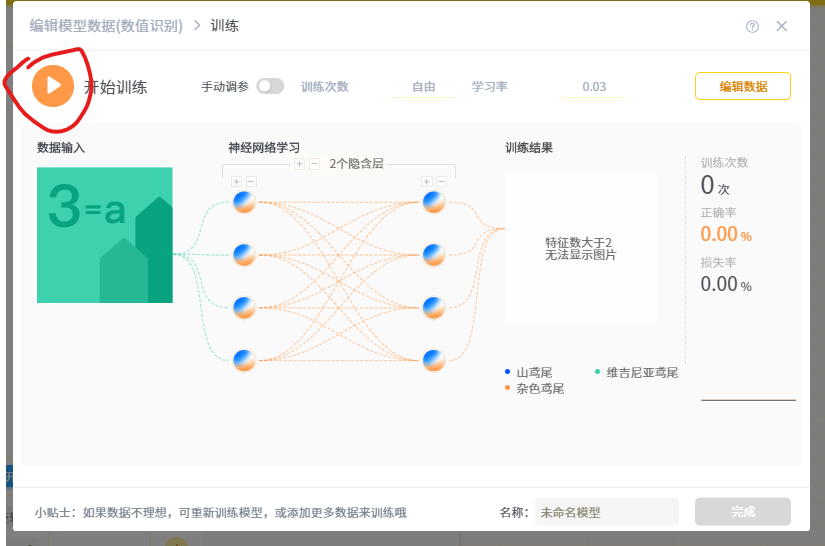Click the model name field 未命名模型
825x546 pixels.
coord(607,512)
